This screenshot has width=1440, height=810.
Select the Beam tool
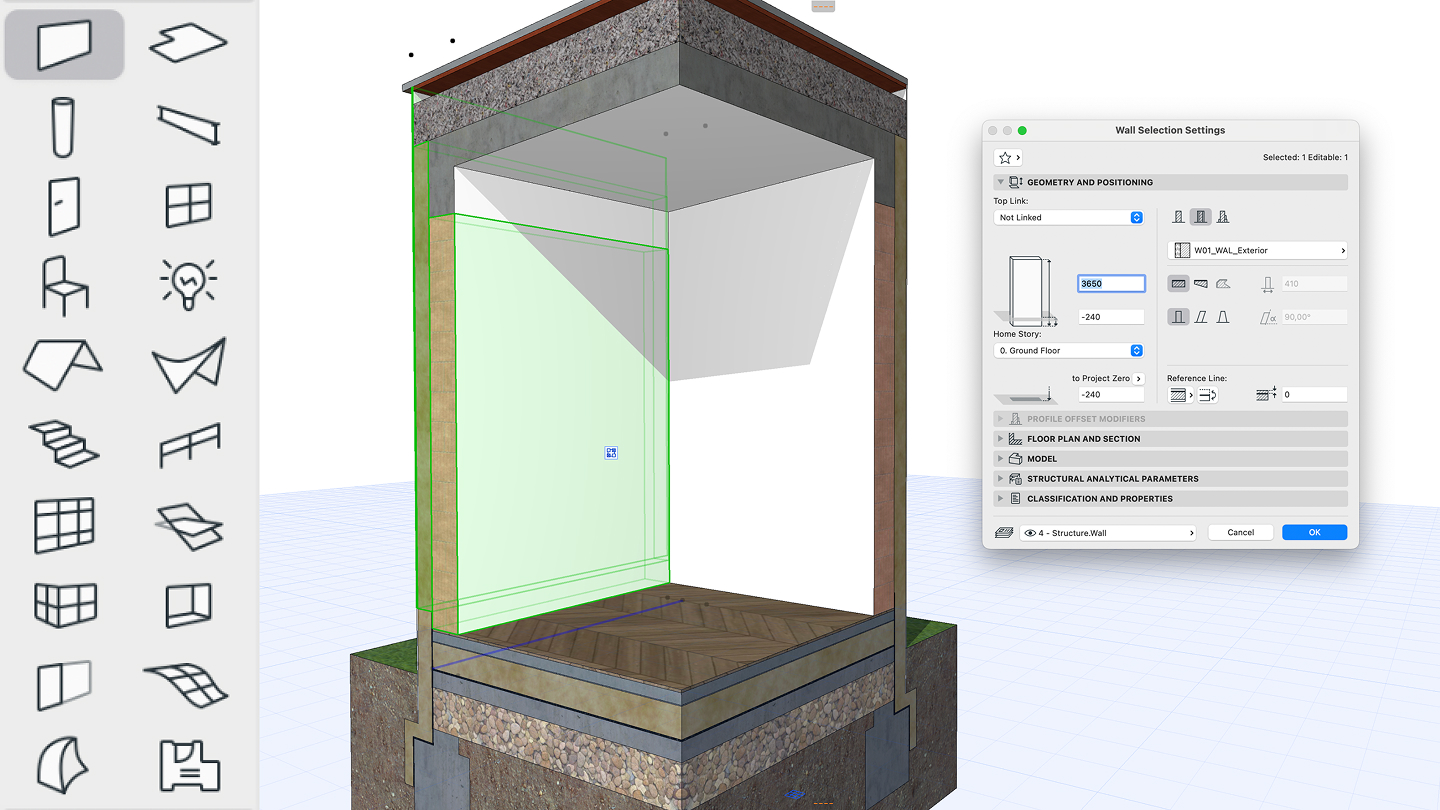(186, 123)
